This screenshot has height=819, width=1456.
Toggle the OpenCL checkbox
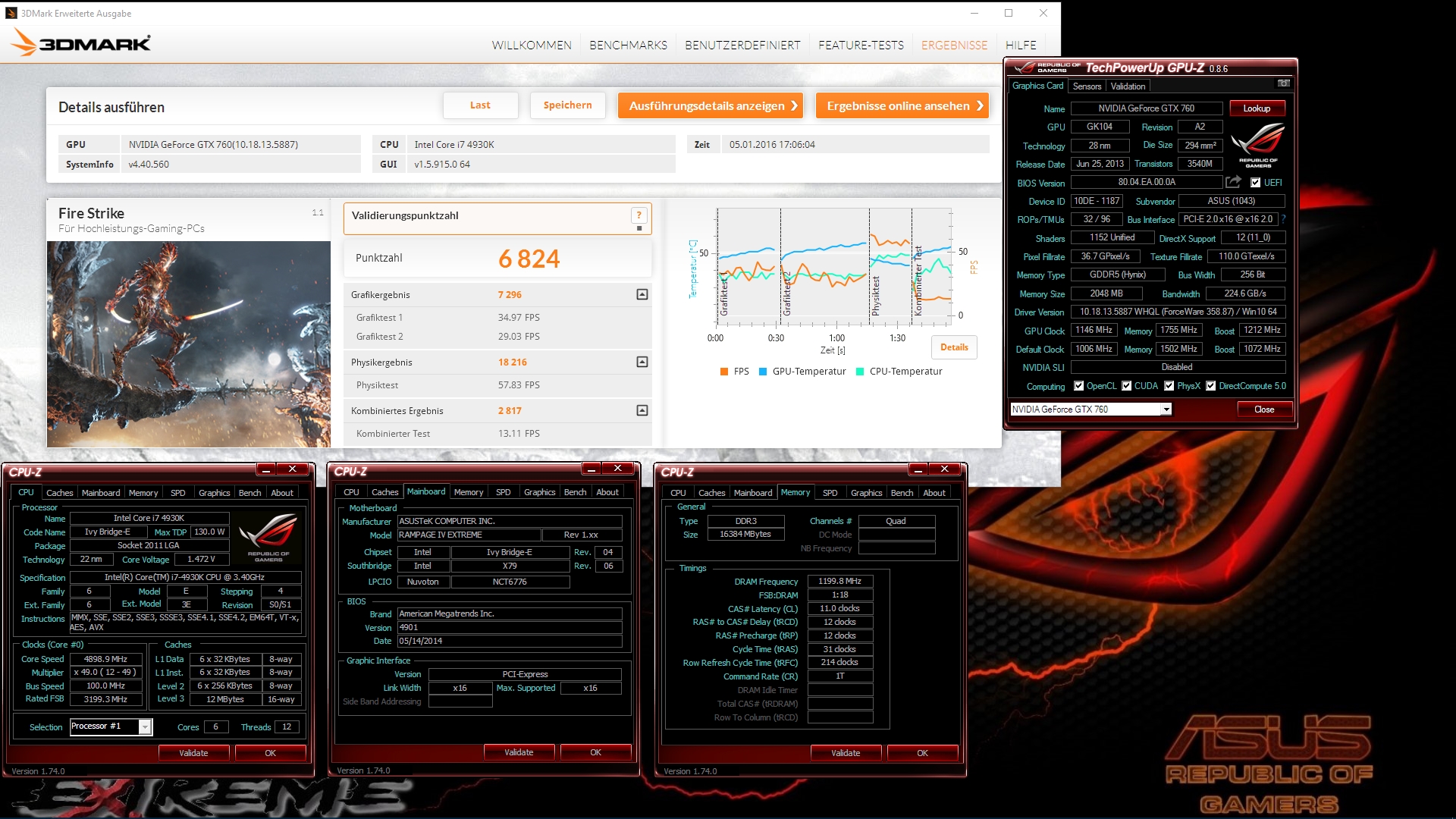[1078, 386]
